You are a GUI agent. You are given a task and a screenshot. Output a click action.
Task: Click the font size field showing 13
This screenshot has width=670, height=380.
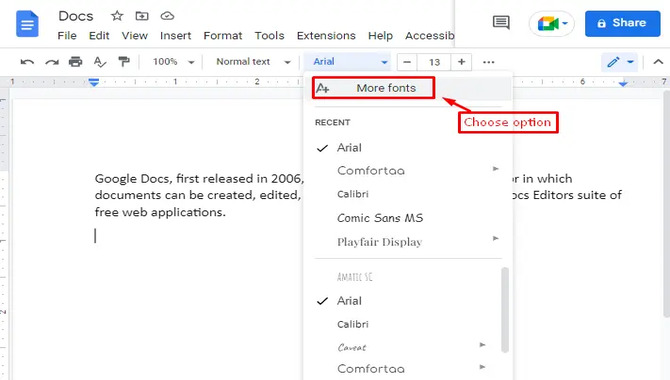click(434, 62)
